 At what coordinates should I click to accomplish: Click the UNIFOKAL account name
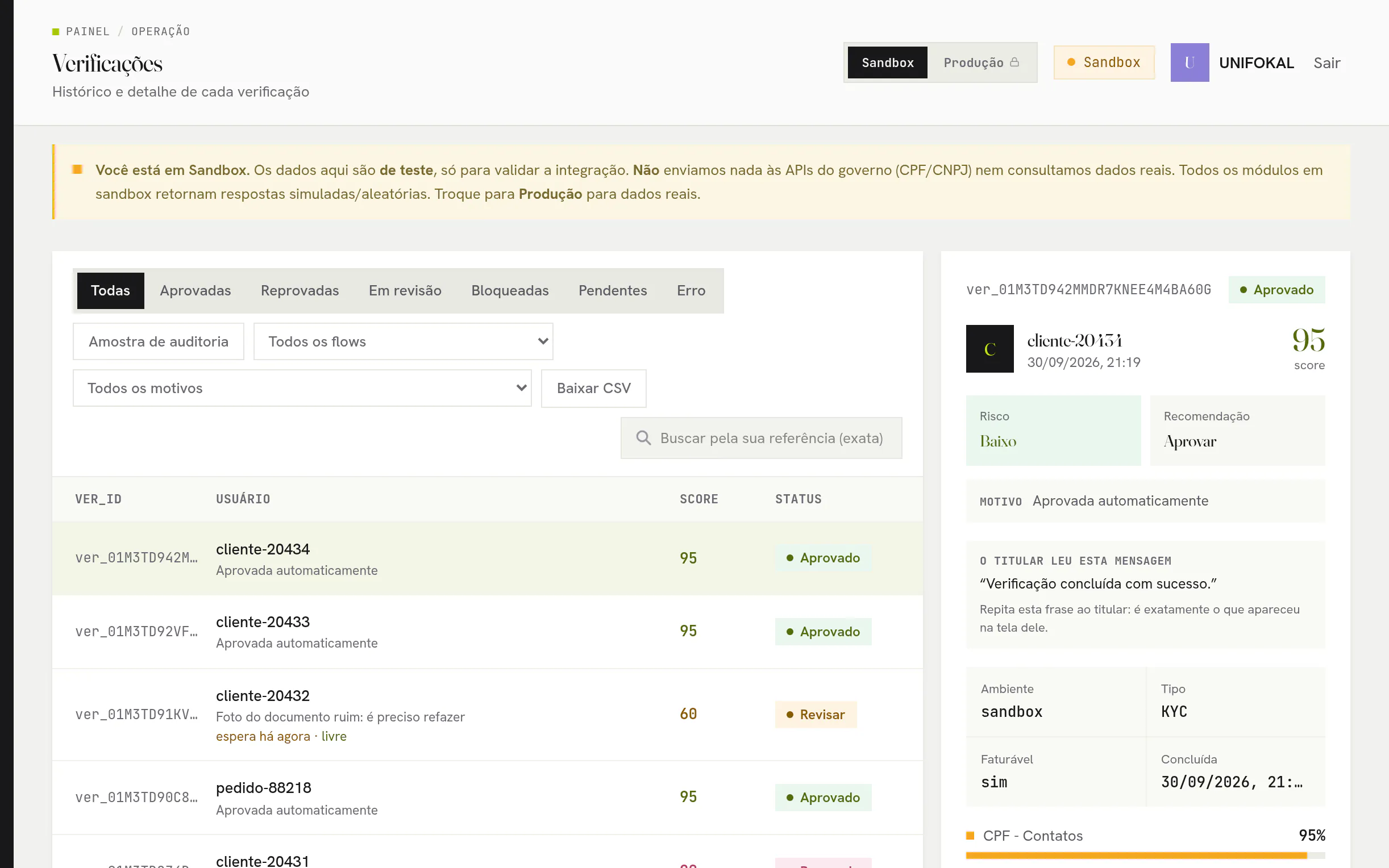click(x=1257, y=62)
